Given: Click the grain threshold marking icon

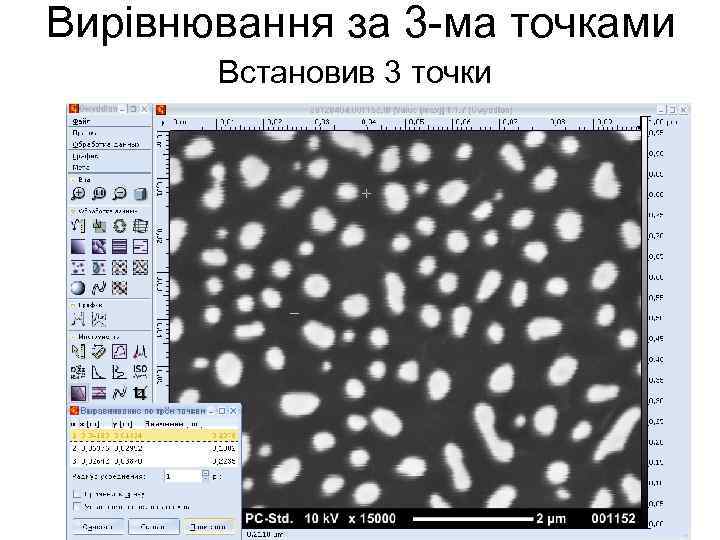Looking at the screenshot, I should (79, 267).
